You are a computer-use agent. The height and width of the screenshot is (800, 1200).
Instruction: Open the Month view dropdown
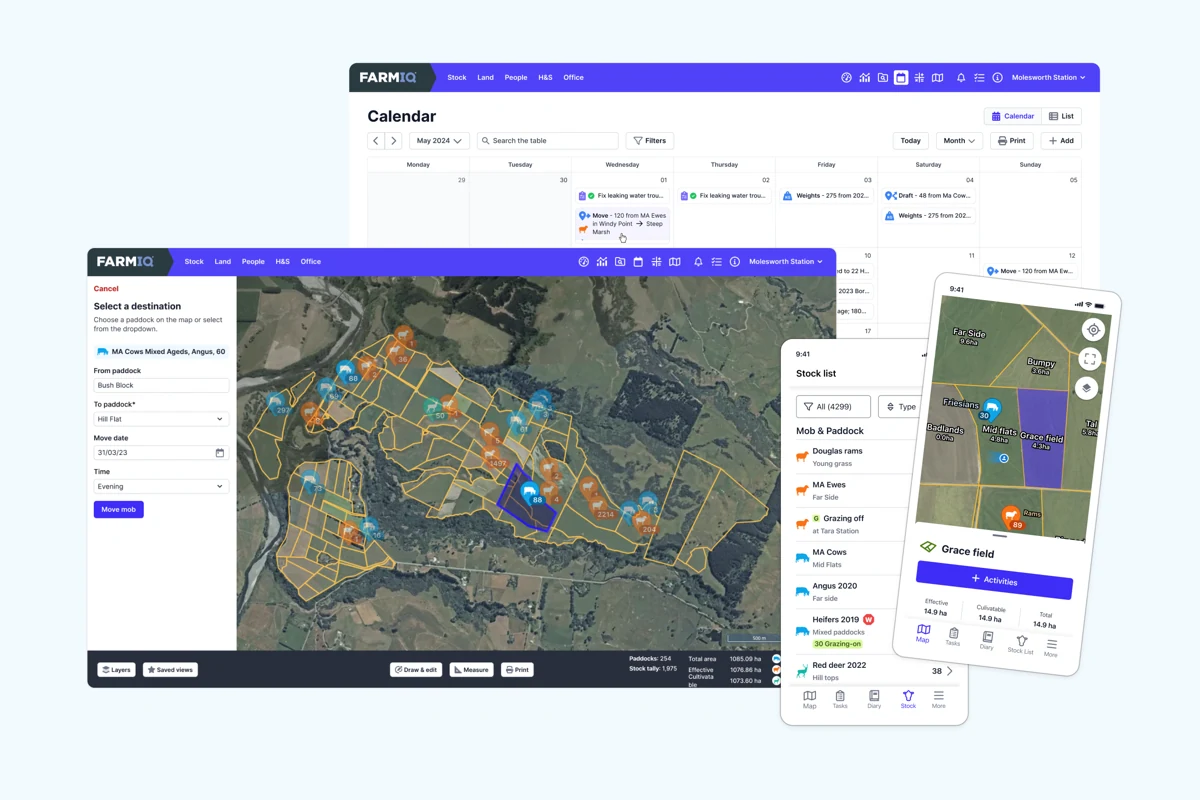(x=958, y=141)
